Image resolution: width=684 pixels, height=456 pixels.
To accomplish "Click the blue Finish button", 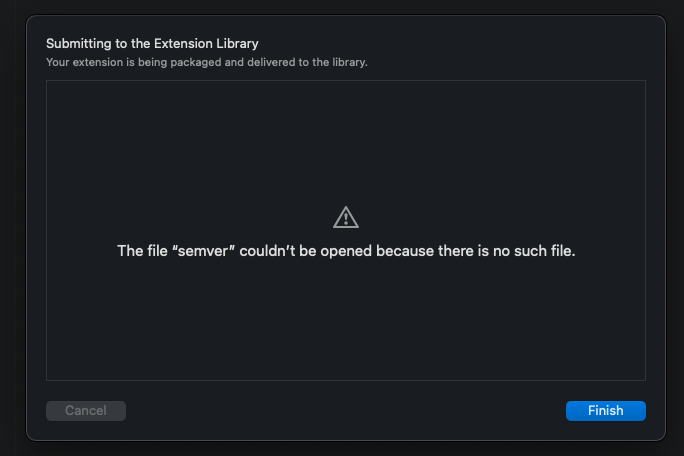I will coord(605,411).
